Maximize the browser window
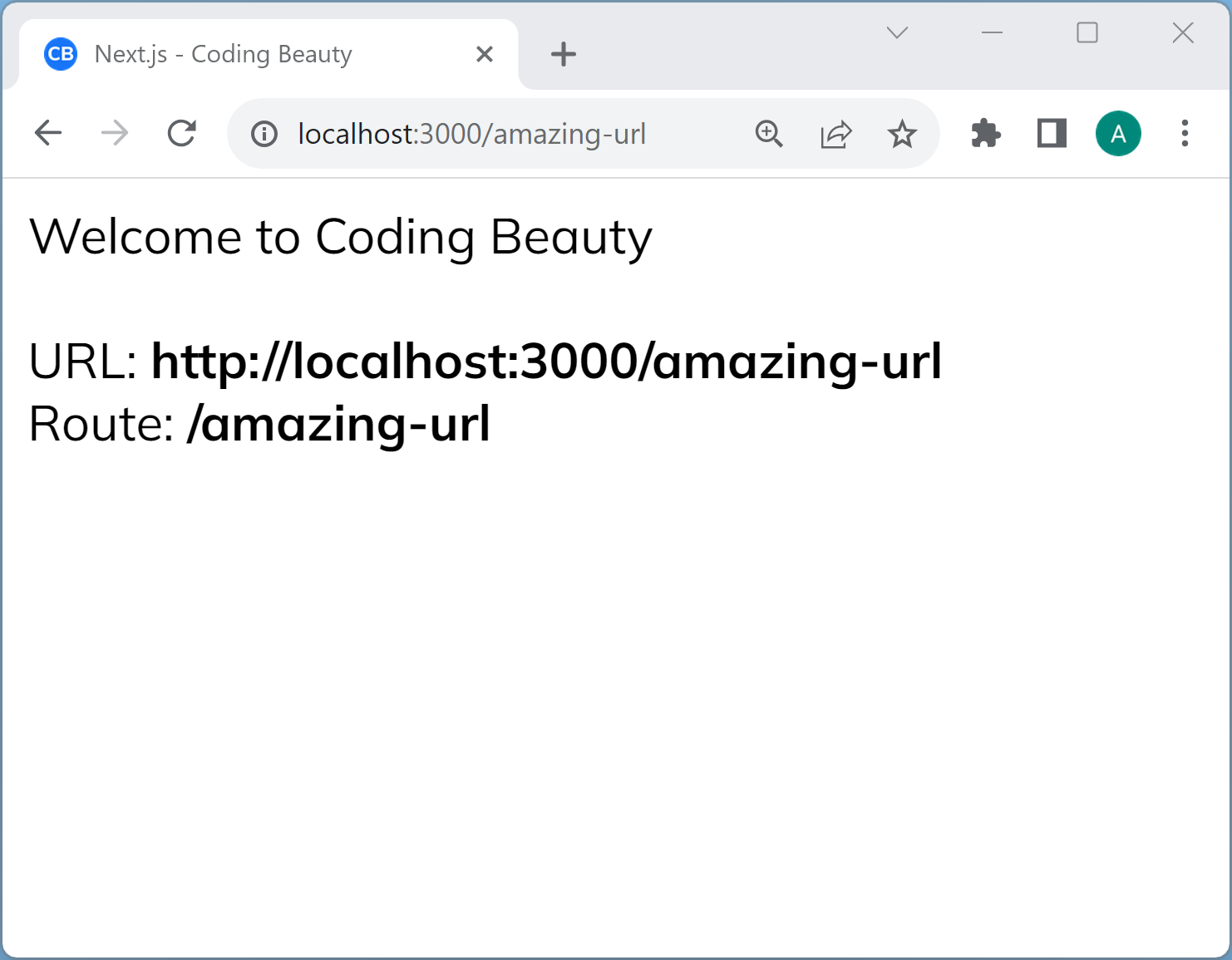This screenshot has height=960, width=1232. click(1087, 32)
